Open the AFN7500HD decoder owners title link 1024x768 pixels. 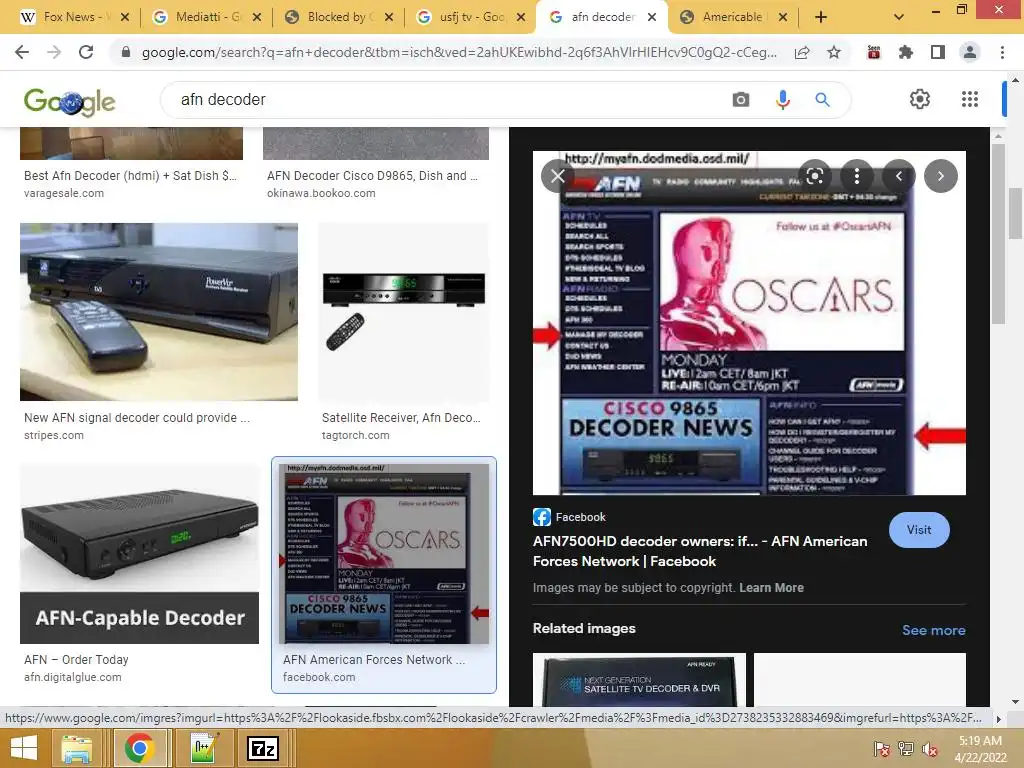pyautogui.click(x=700, y=551)
